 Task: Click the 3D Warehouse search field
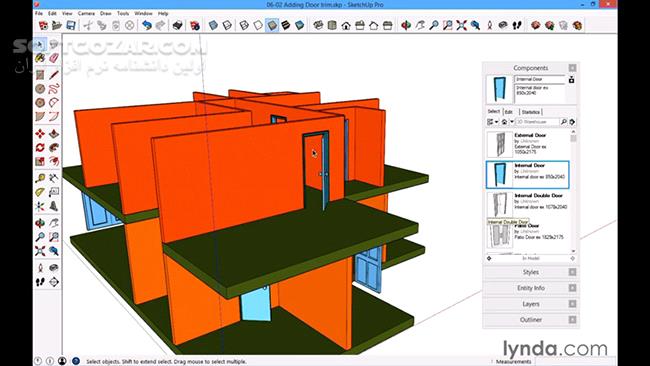537,122
